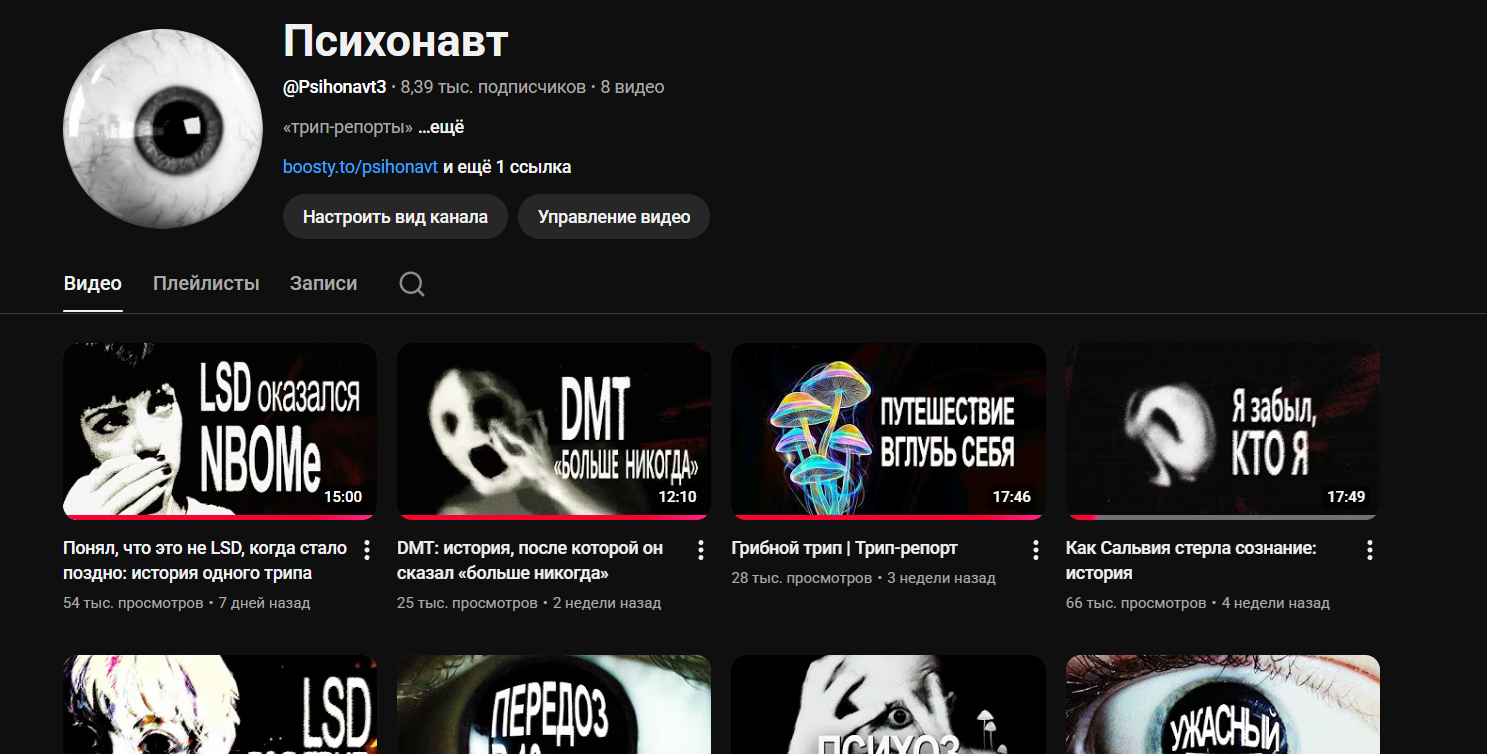The height and width of the screenshot is (754, 1487).
Task: Open the Ужасный eye thumbnail
Action: pyautogui.click(x=1223, y=704)
